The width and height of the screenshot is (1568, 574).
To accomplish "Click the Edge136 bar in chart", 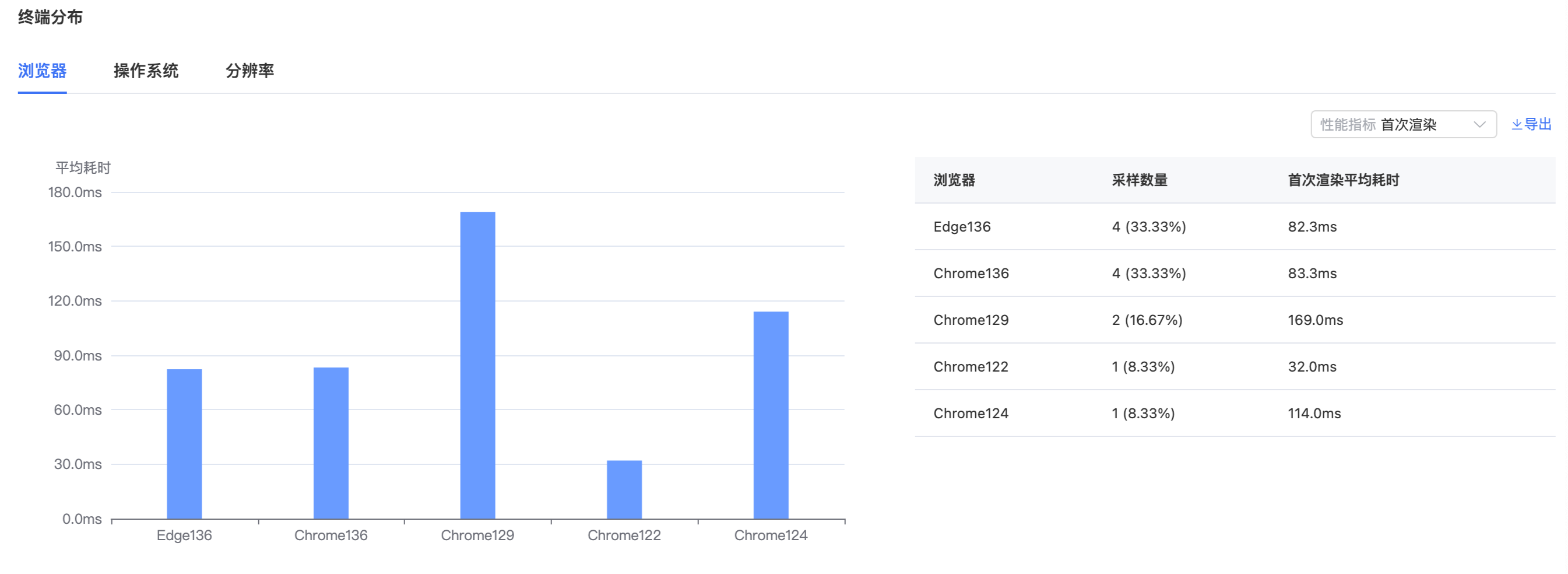I will click(184, 443).
